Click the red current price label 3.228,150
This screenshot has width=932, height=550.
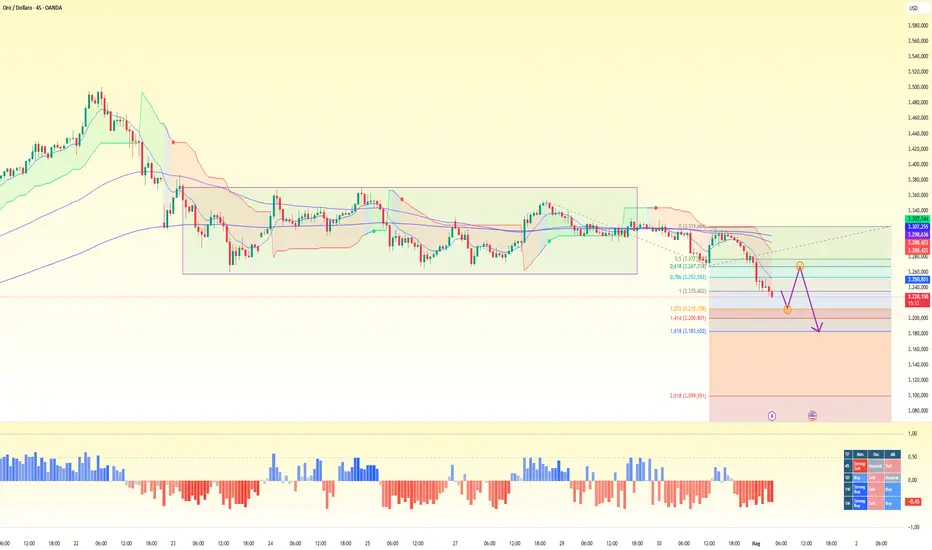click(x=917, y=296)
